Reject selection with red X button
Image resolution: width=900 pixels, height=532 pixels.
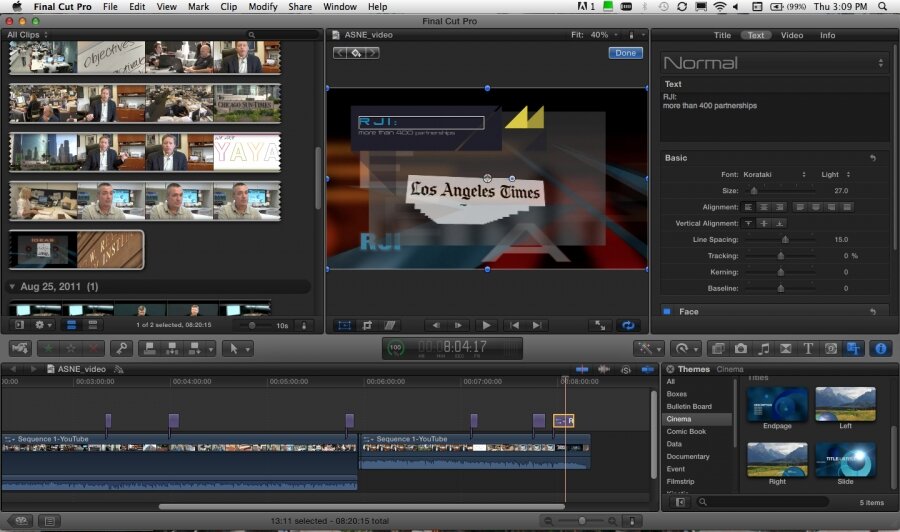(93, 348)
